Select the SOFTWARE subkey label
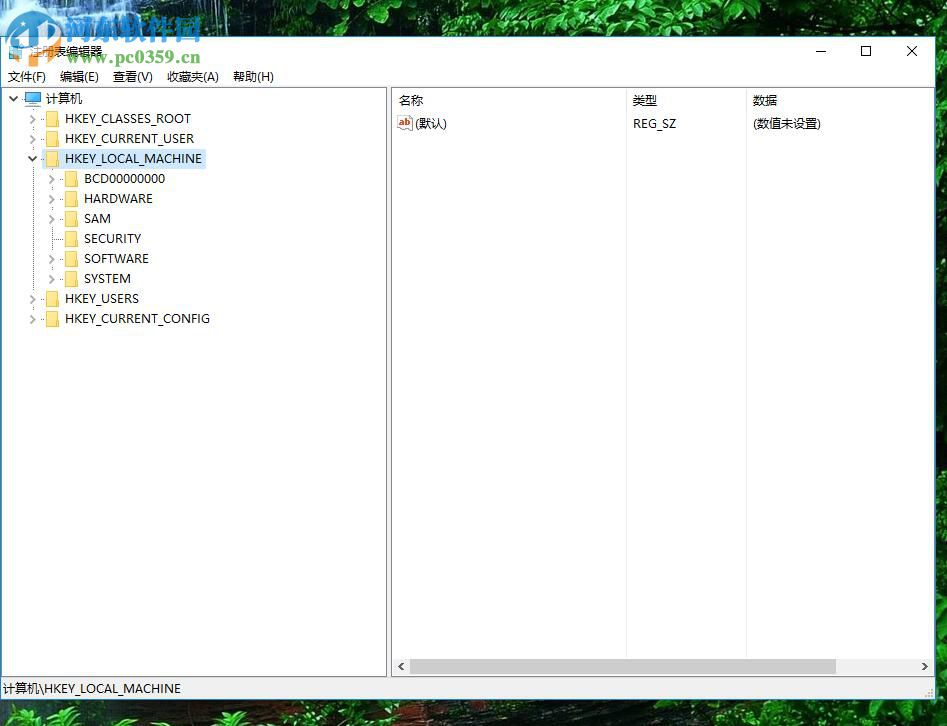Screen dimensions: 947x726 coord(116,259)
